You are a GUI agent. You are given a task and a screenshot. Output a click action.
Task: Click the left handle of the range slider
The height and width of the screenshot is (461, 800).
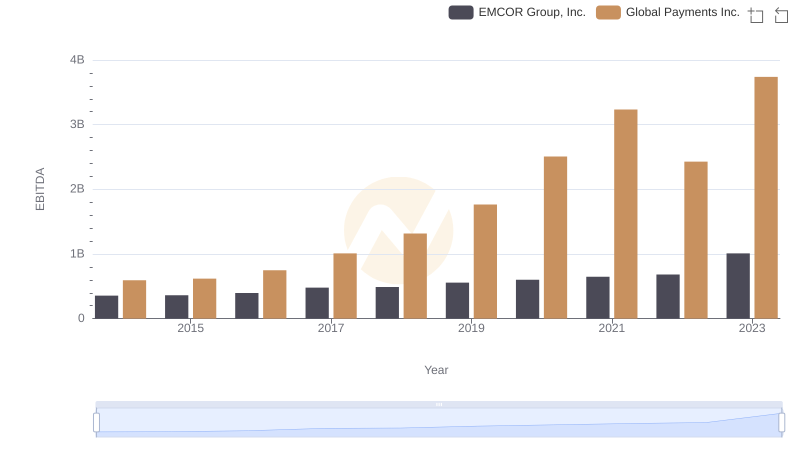click(x=96, y=422)
